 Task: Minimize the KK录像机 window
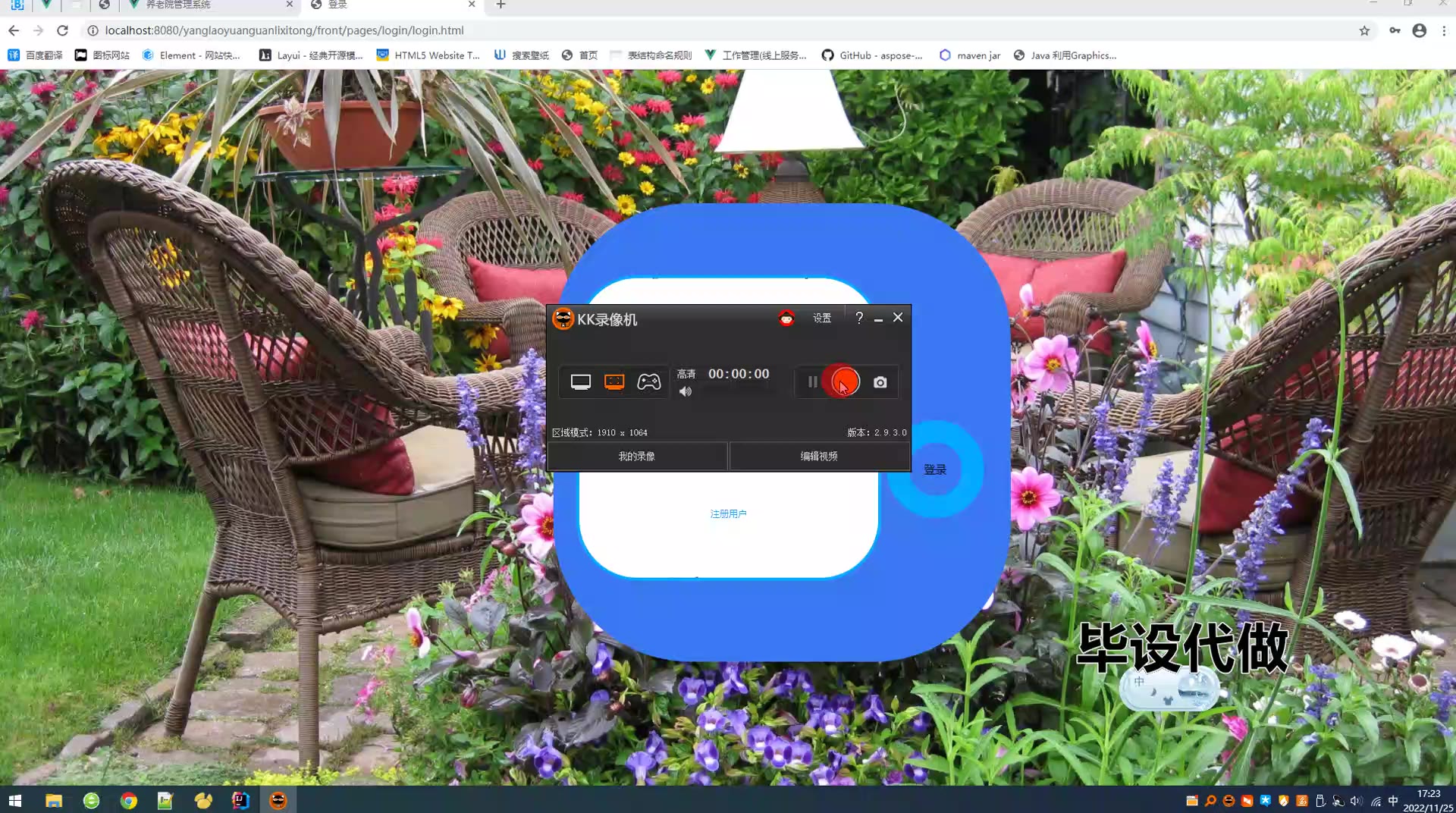click(x=878, y=319)
